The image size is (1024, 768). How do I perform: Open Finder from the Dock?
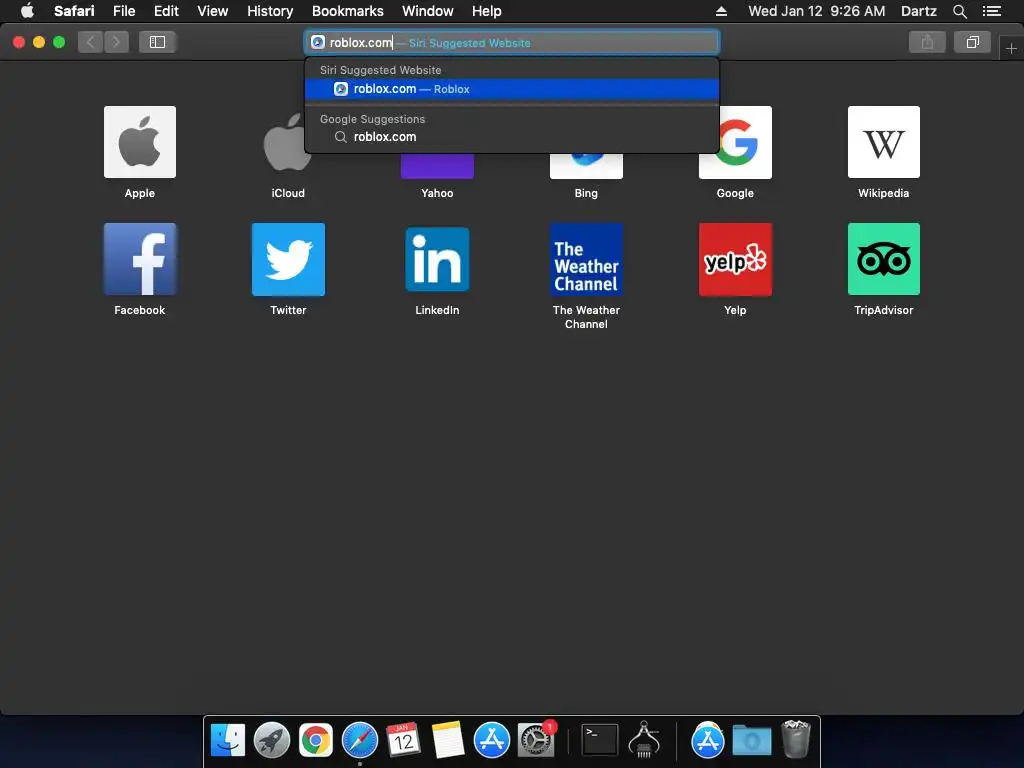[x=227, y=740]
